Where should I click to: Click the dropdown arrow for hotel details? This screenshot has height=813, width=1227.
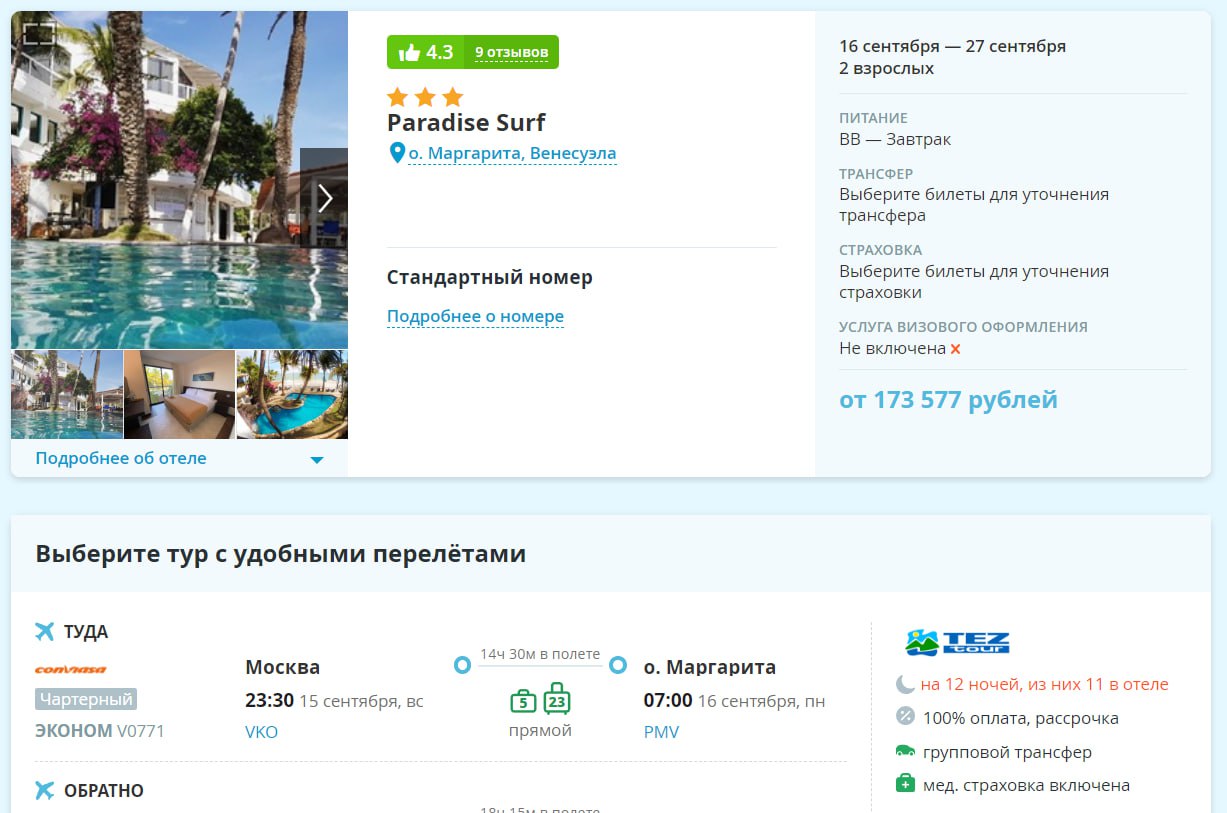pyautogui.click(x=317, y=460)
